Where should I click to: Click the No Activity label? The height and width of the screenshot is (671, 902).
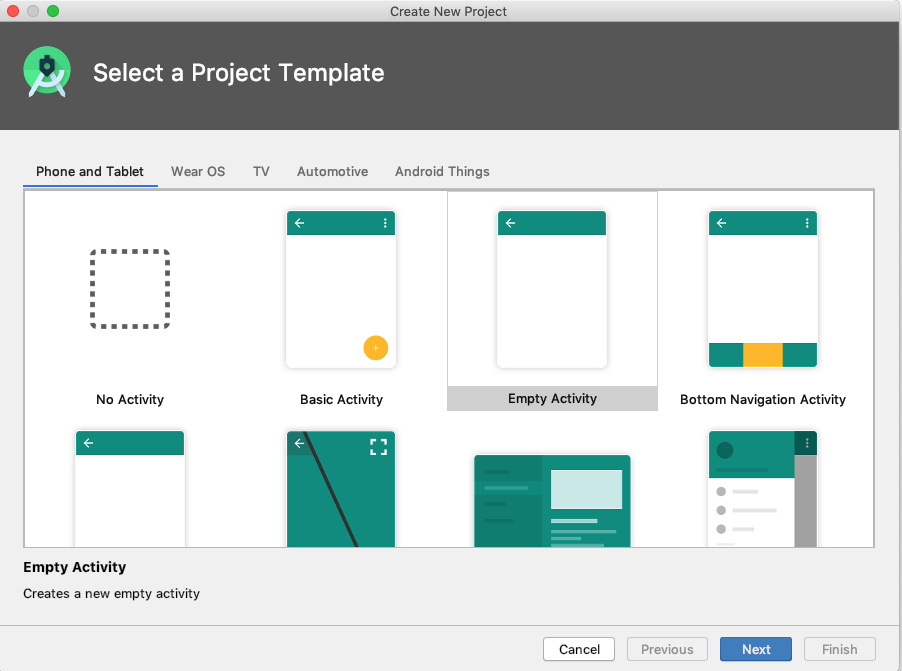(130, 399)
